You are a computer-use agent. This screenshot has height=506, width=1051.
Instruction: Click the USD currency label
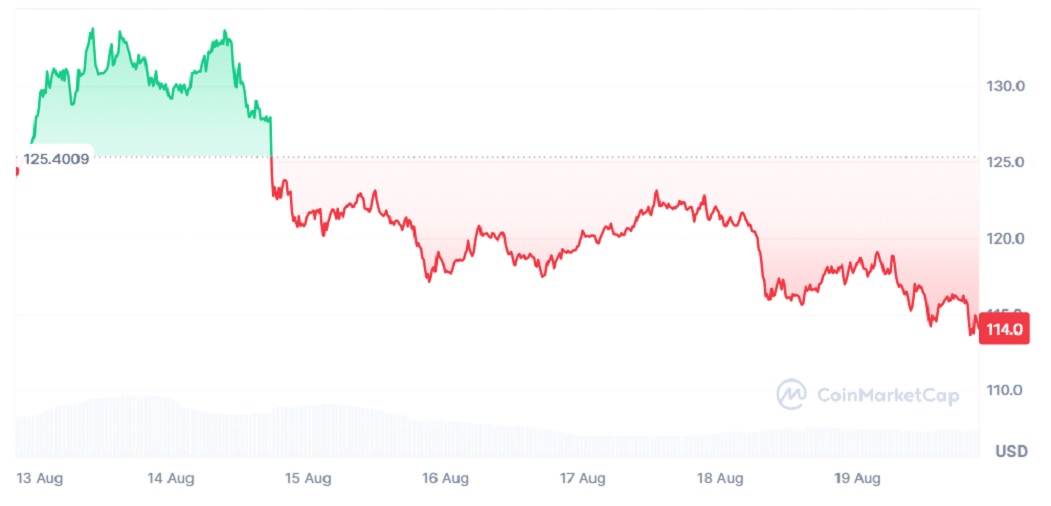point(1011,451)
